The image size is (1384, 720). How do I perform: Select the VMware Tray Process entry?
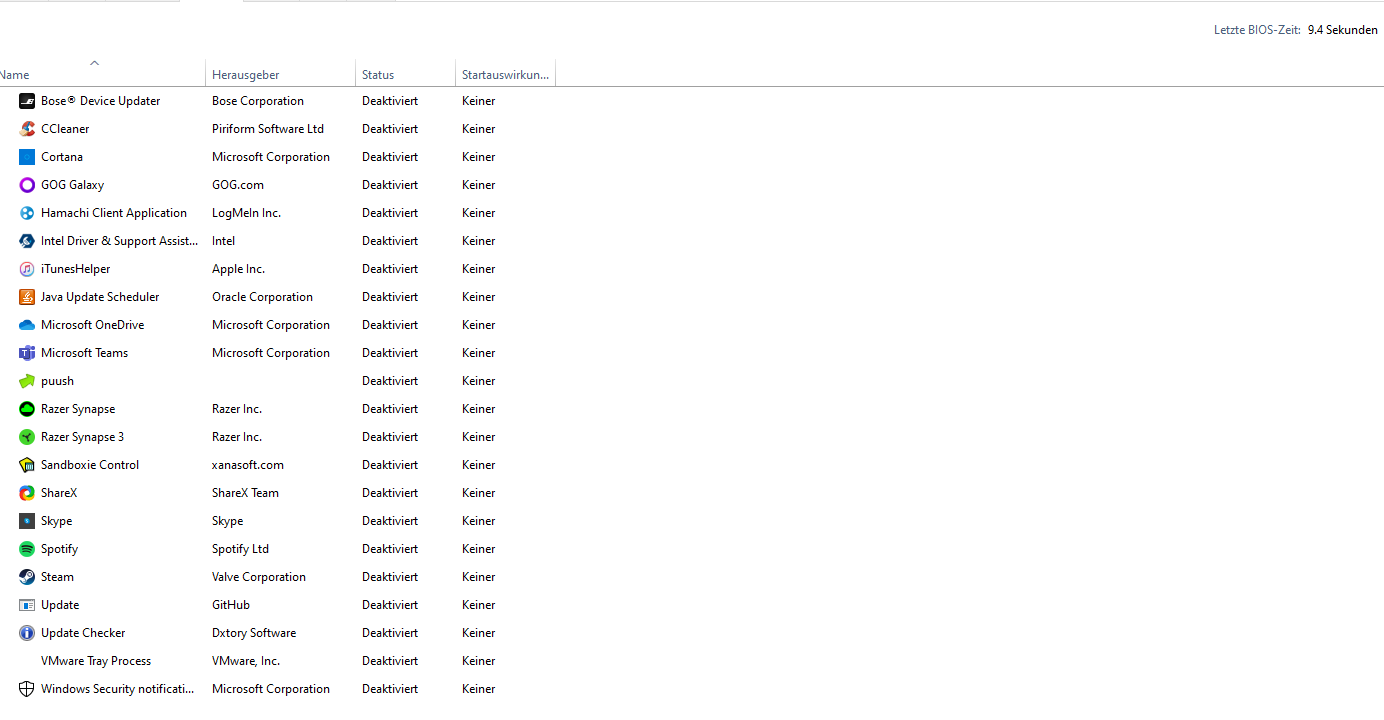click(x=96, y=661)
